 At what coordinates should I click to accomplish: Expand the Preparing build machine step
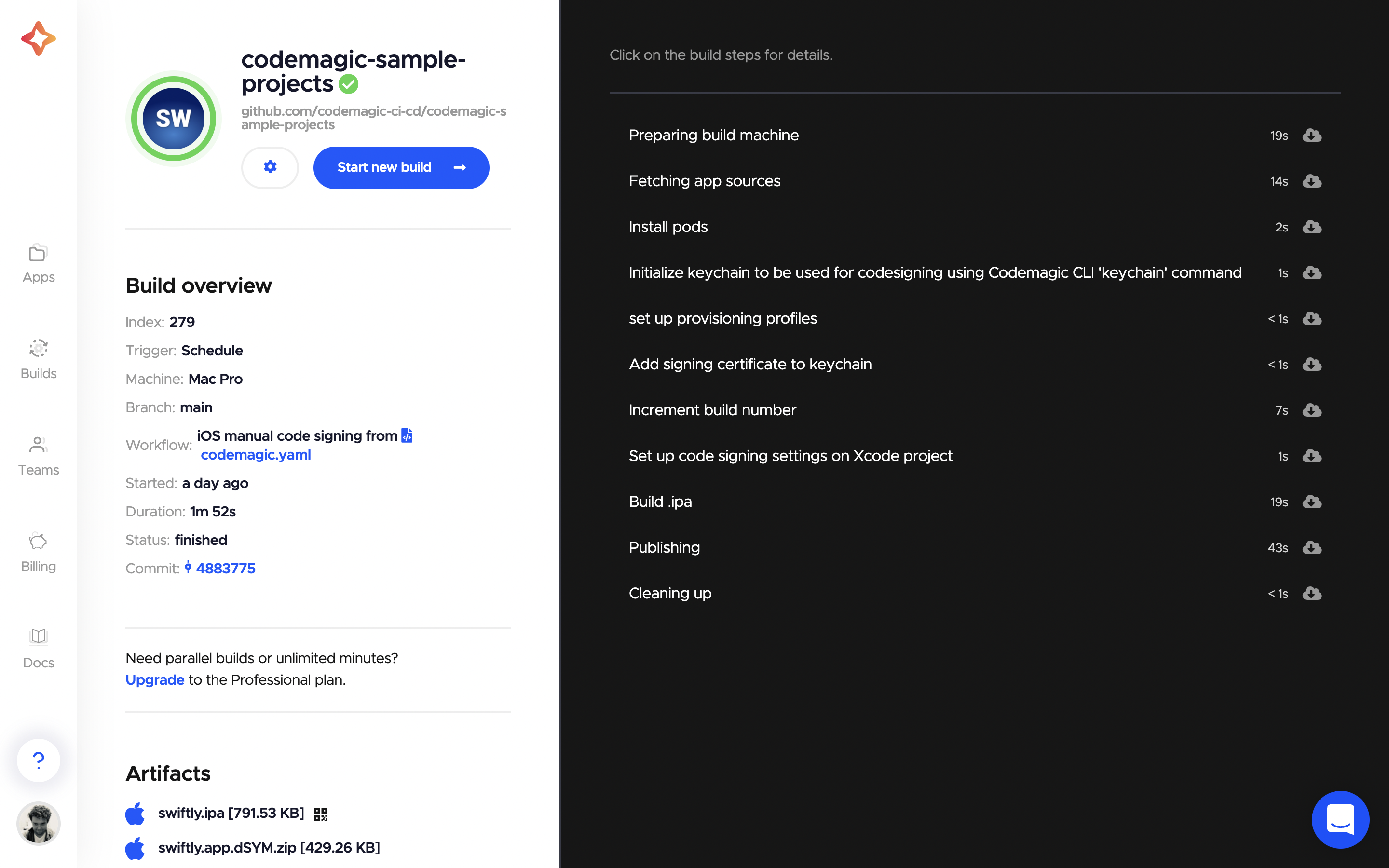pyautogui.click(x=713, y=136)
